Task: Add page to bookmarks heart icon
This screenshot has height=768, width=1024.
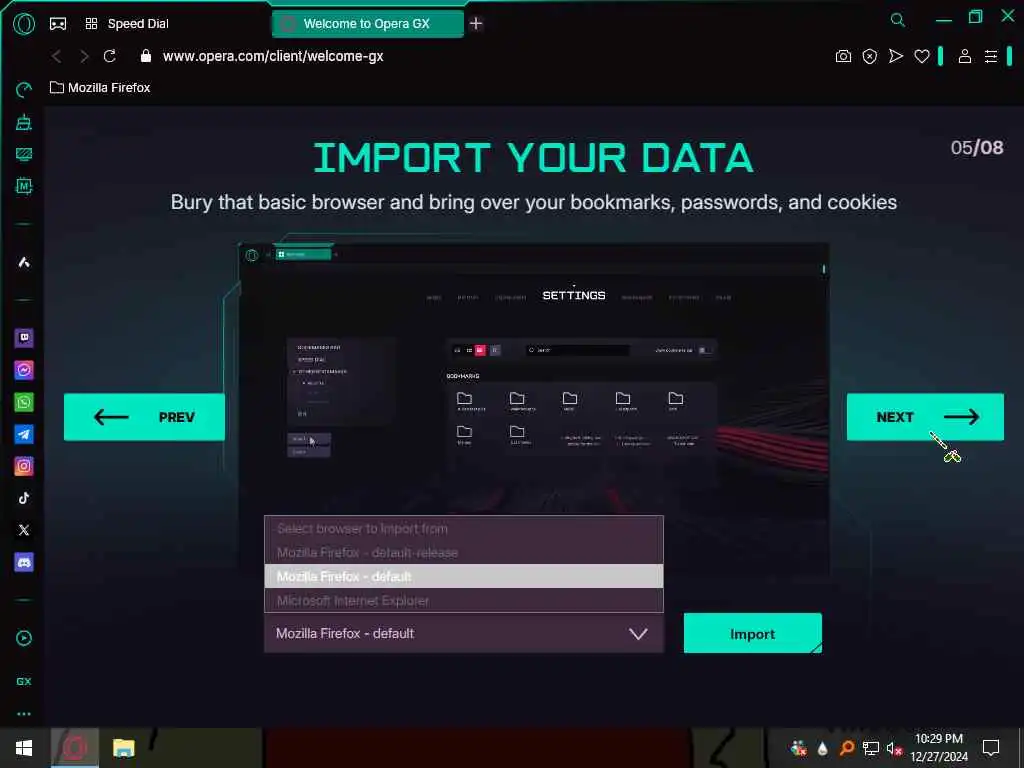Action: 921,56
